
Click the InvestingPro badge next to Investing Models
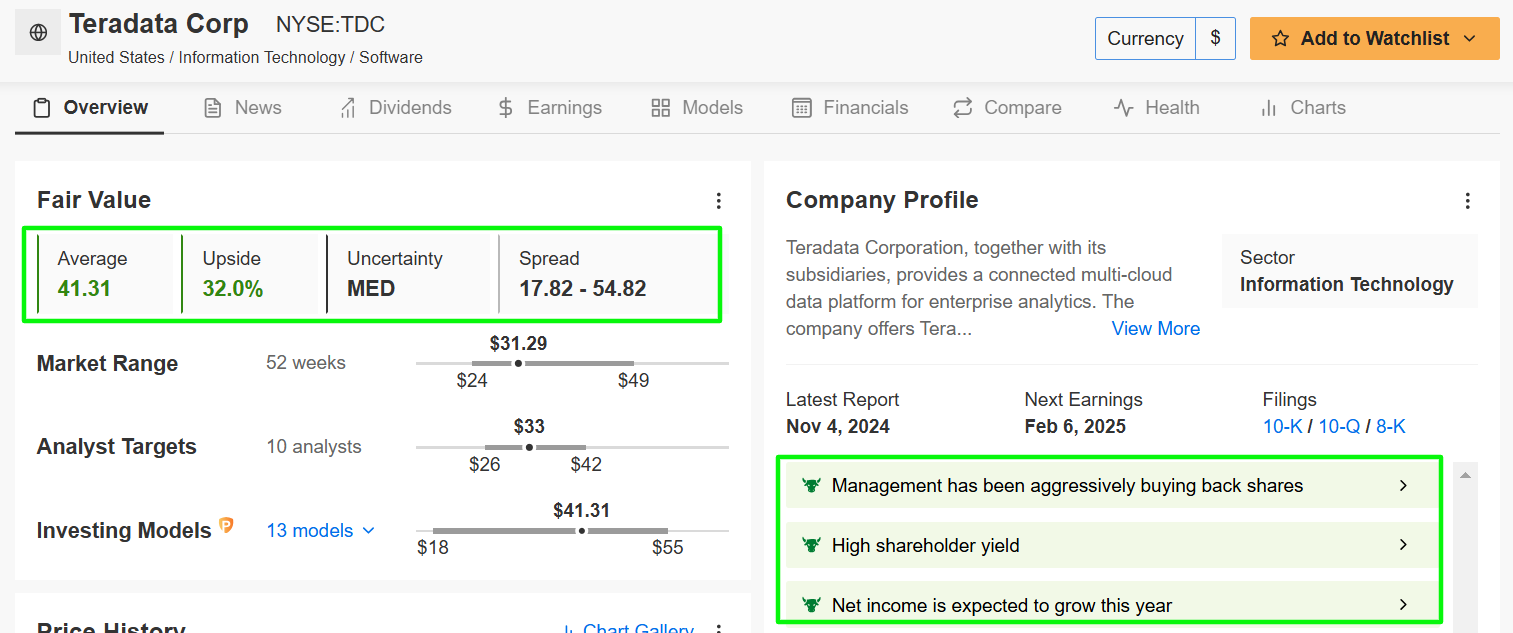click(x=226, y=525)
